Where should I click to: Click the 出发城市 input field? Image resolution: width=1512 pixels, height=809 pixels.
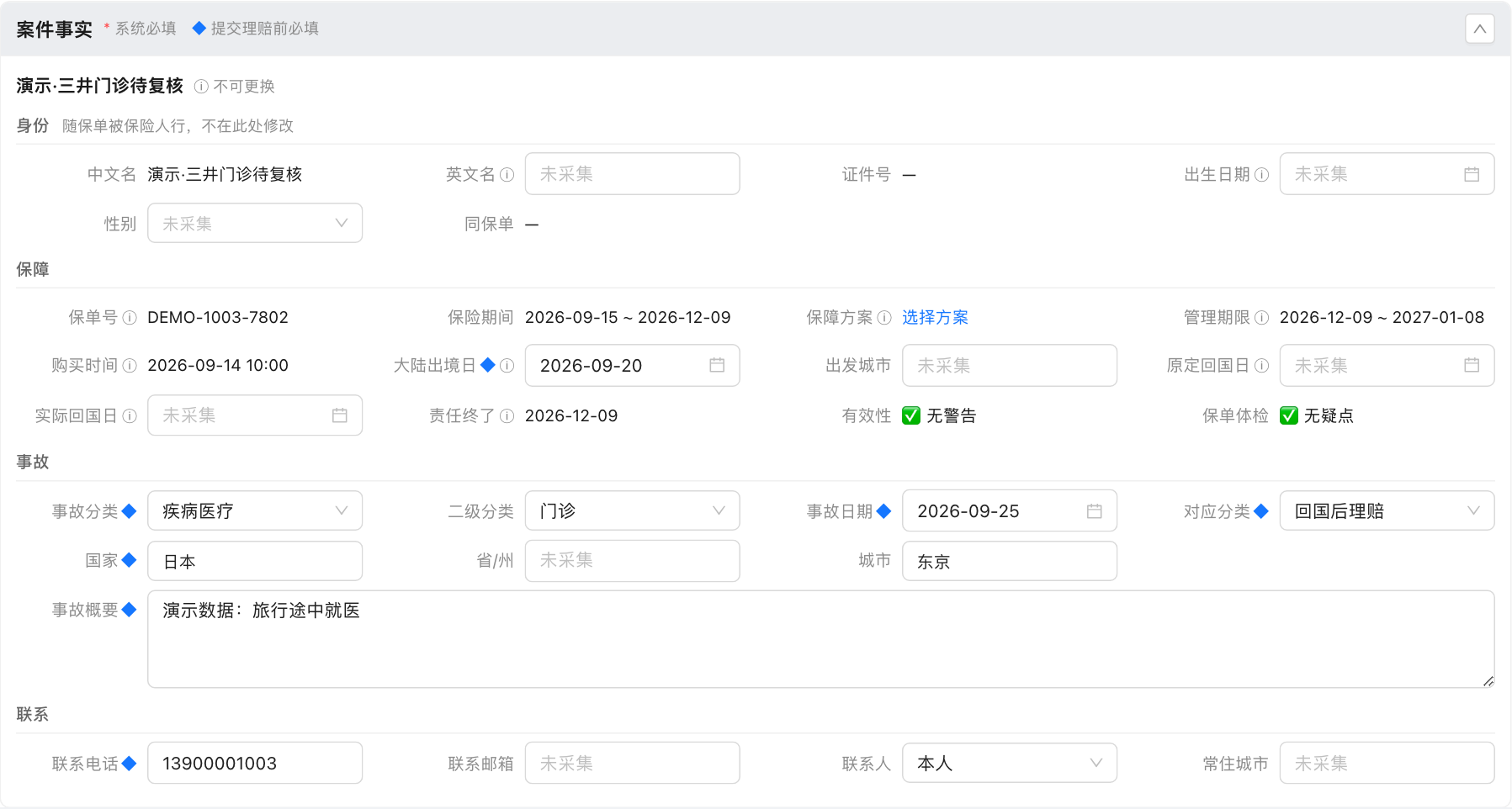pos(1010,365)
